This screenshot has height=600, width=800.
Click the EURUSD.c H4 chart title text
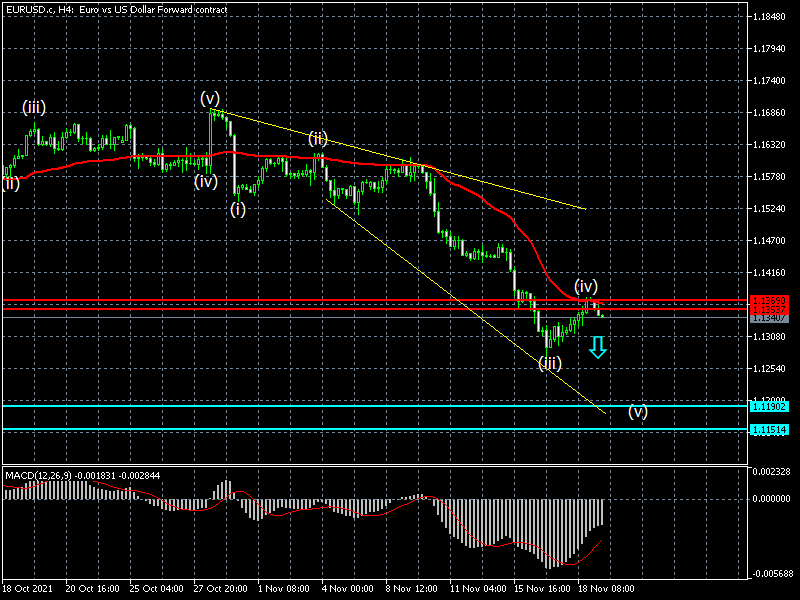point(115,9)
